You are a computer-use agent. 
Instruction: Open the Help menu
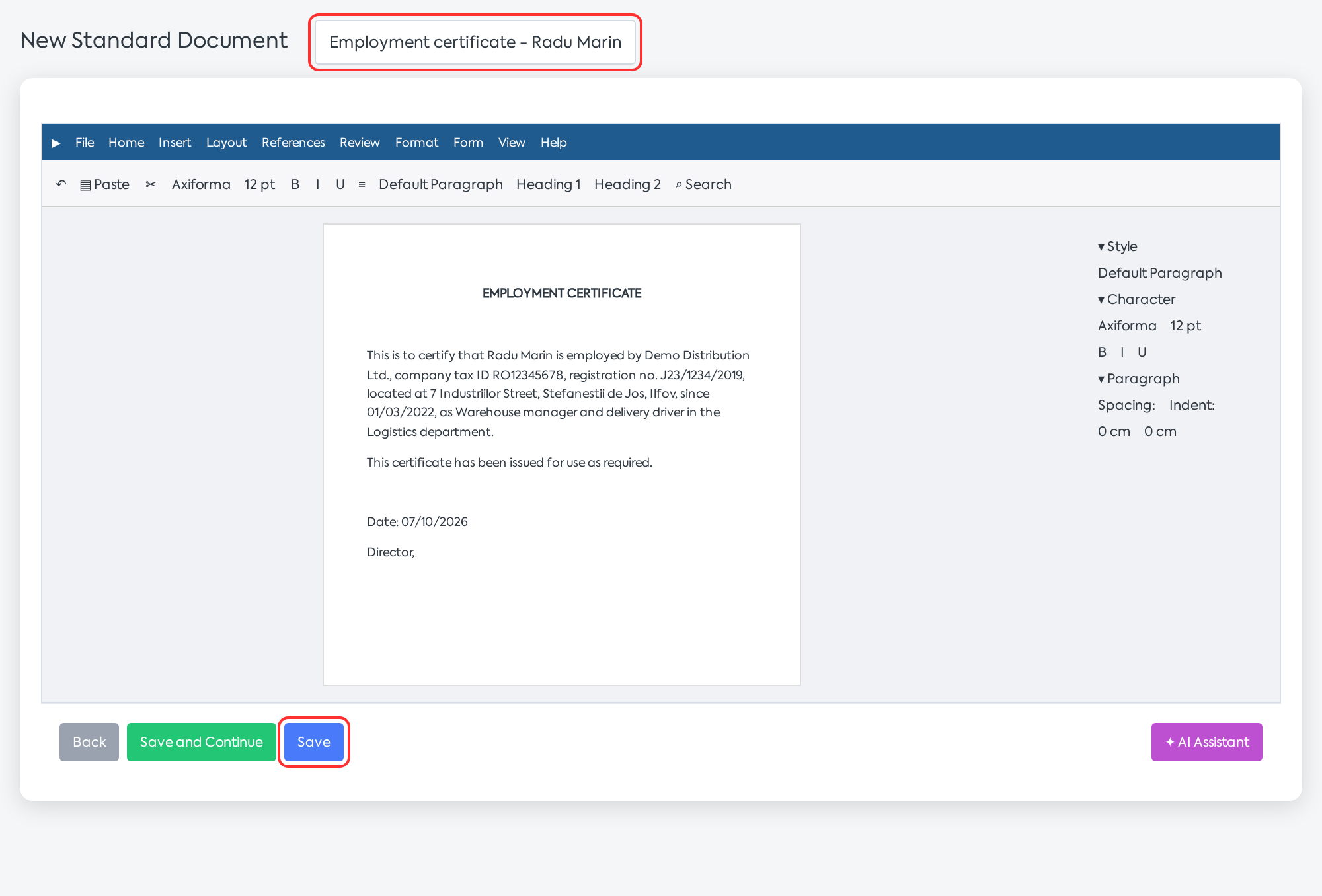click(553, 143)
